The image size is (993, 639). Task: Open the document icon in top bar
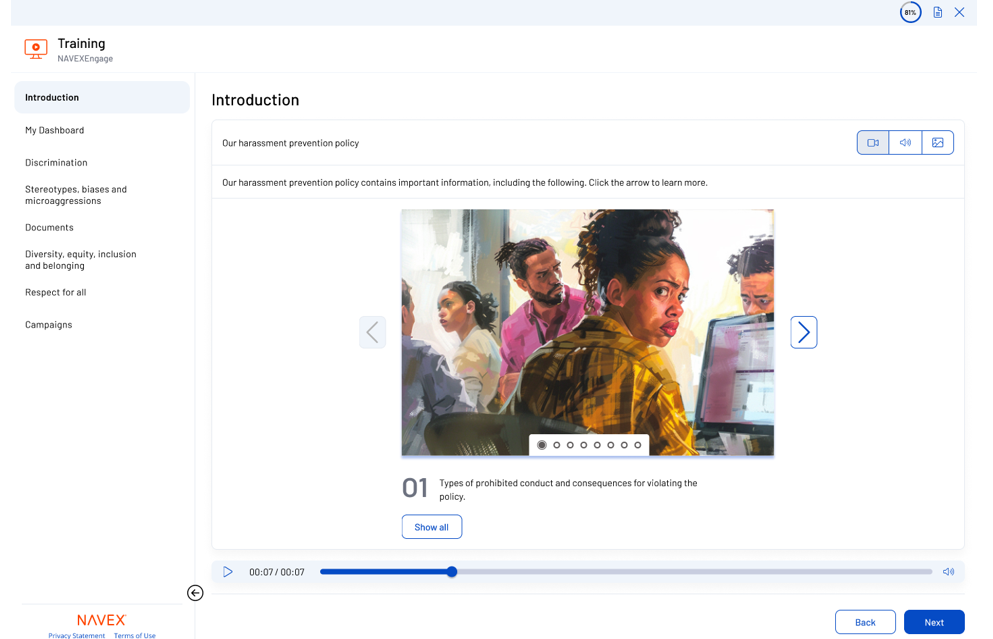(937, 12)
